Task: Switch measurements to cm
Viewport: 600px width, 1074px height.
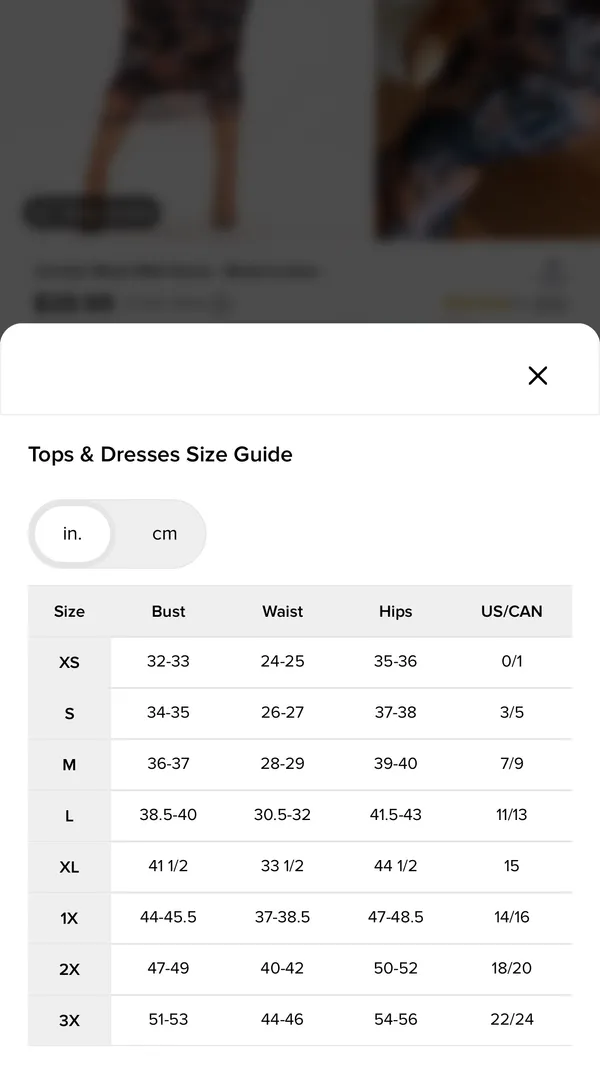Action: tap(164, 534)
